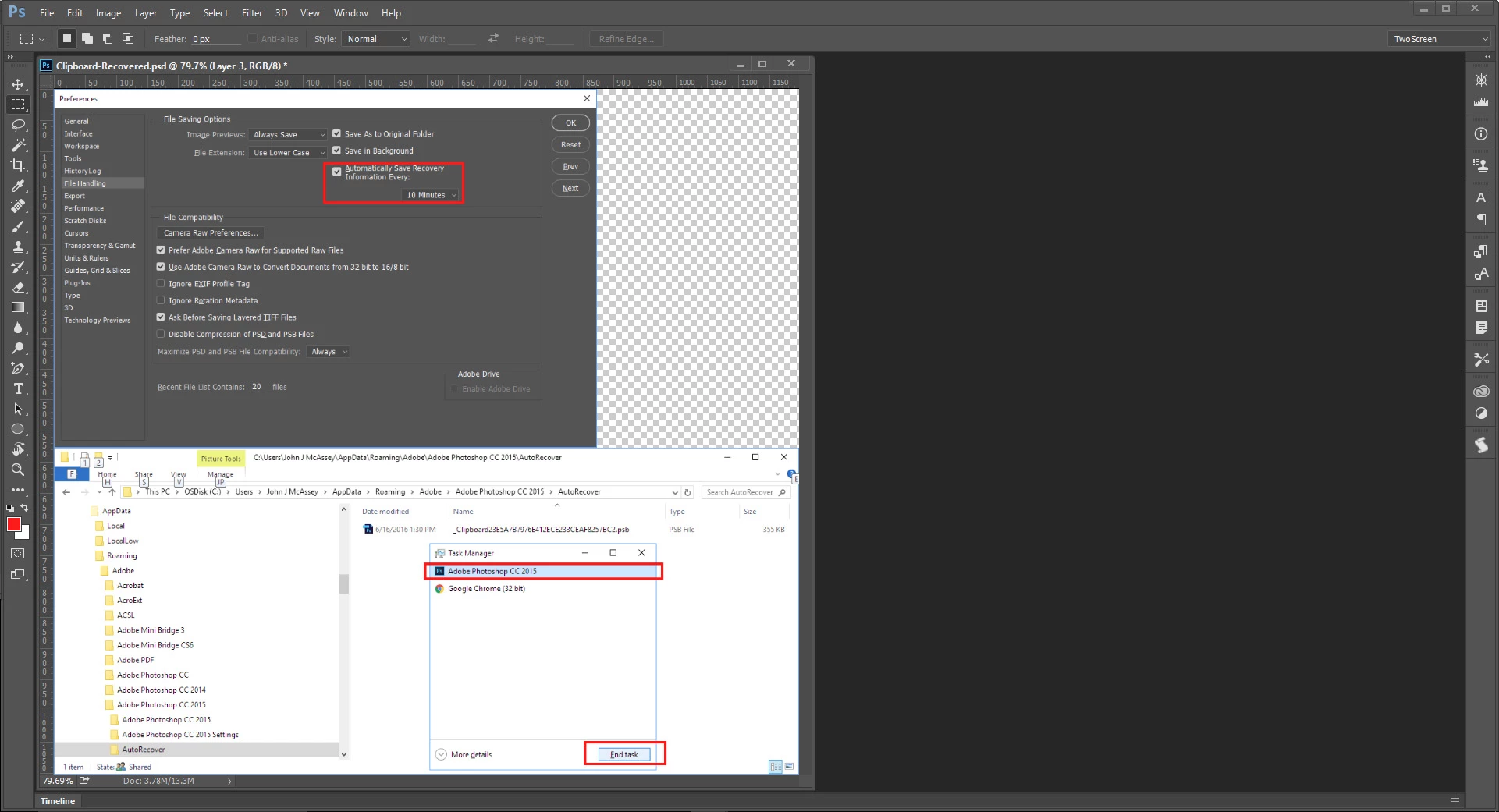The image size is (1499, 812).
Task: Toggle Ask Before Saving Layered TIFF Files
Action: click(x=161, y=317)
